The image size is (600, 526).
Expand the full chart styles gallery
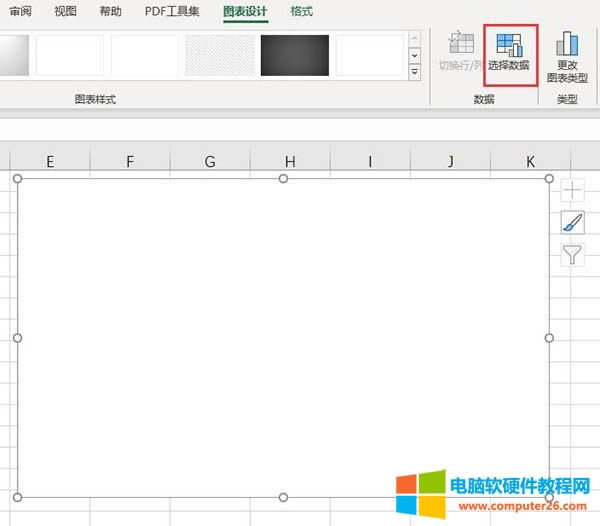414,72
